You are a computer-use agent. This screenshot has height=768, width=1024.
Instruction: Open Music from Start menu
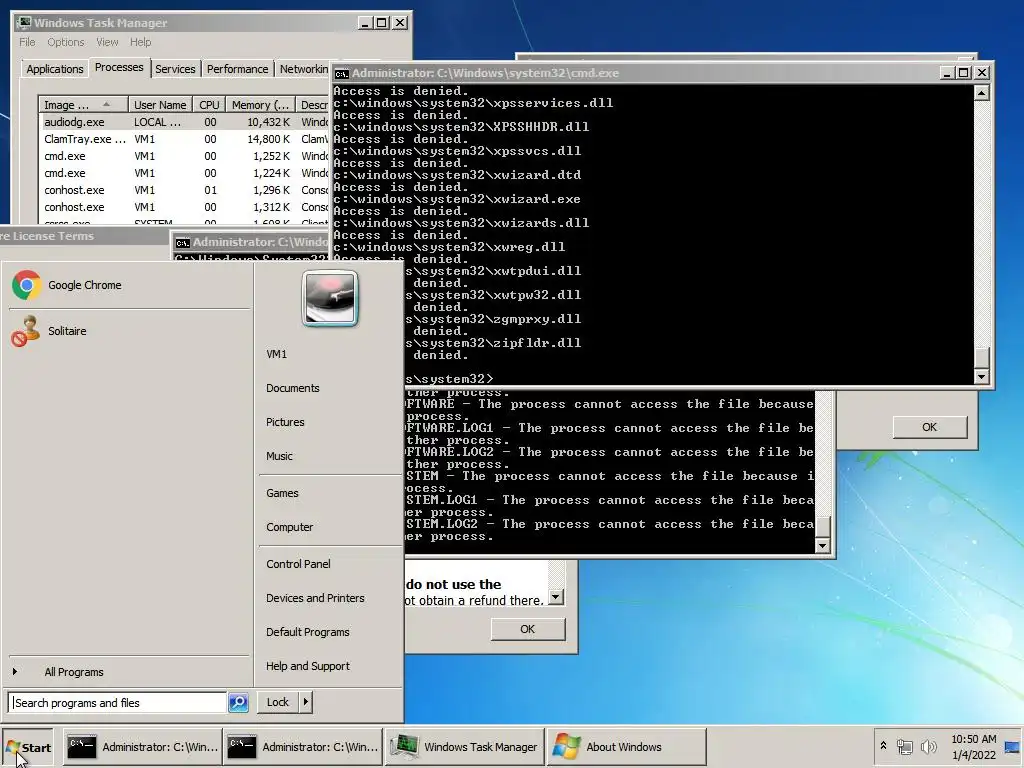point(280,456)
